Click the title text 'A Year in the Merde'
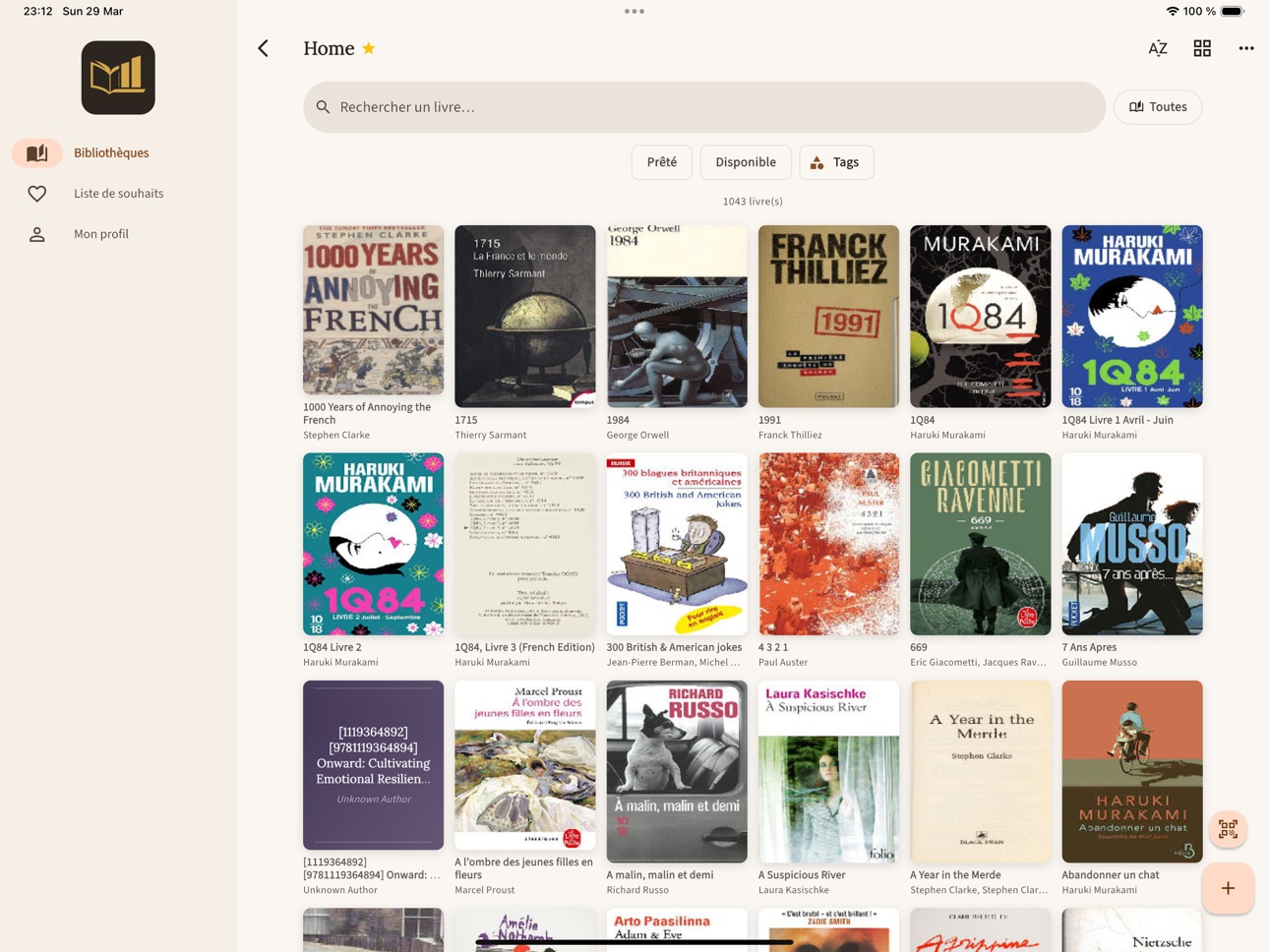Image resolution: width=1269 pixels, height=952 pixels. point(955,875)
